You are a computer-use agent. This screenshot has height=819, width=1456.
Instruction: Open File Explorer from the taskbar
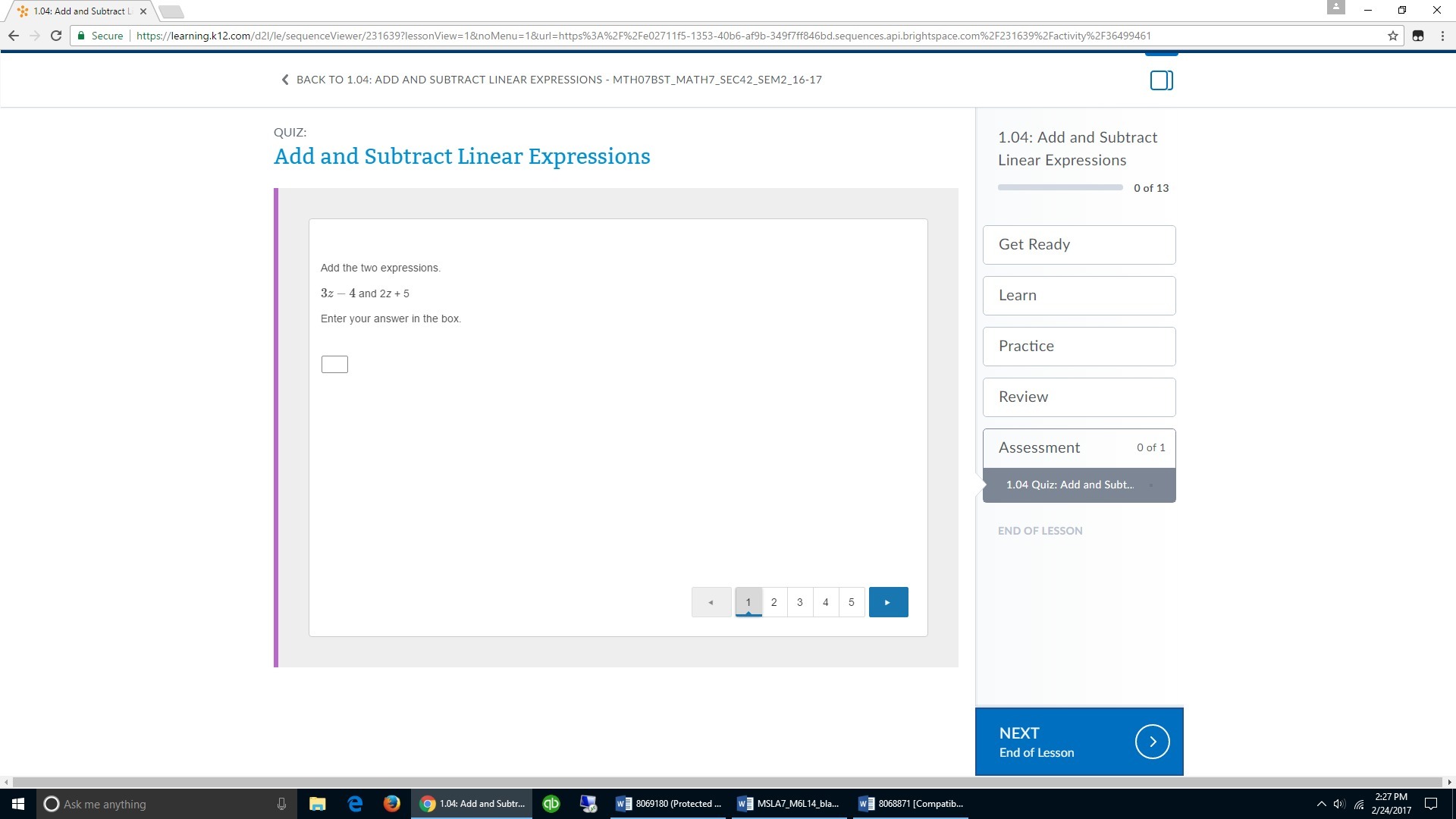coord(317,803)
